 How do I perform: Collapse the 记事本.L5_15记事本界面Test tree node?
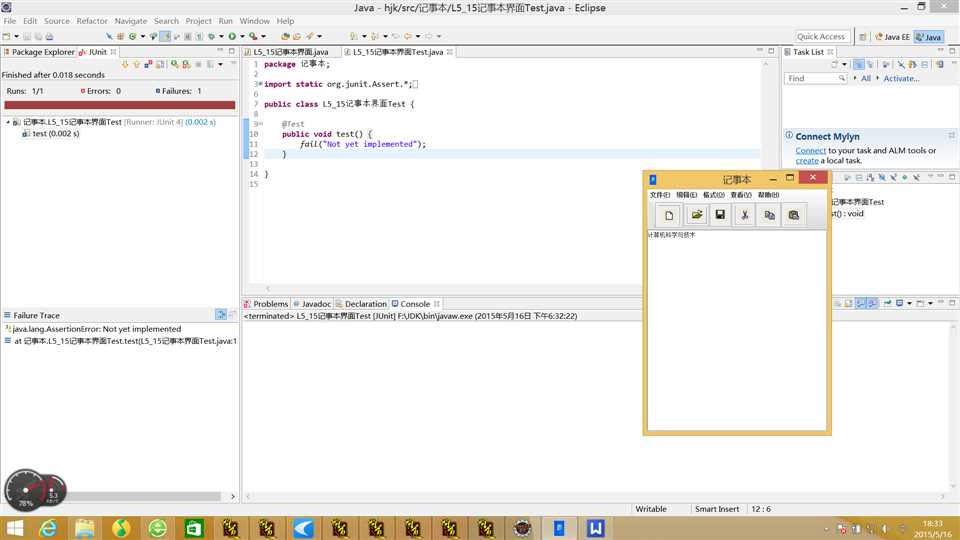tap(8, 122)
